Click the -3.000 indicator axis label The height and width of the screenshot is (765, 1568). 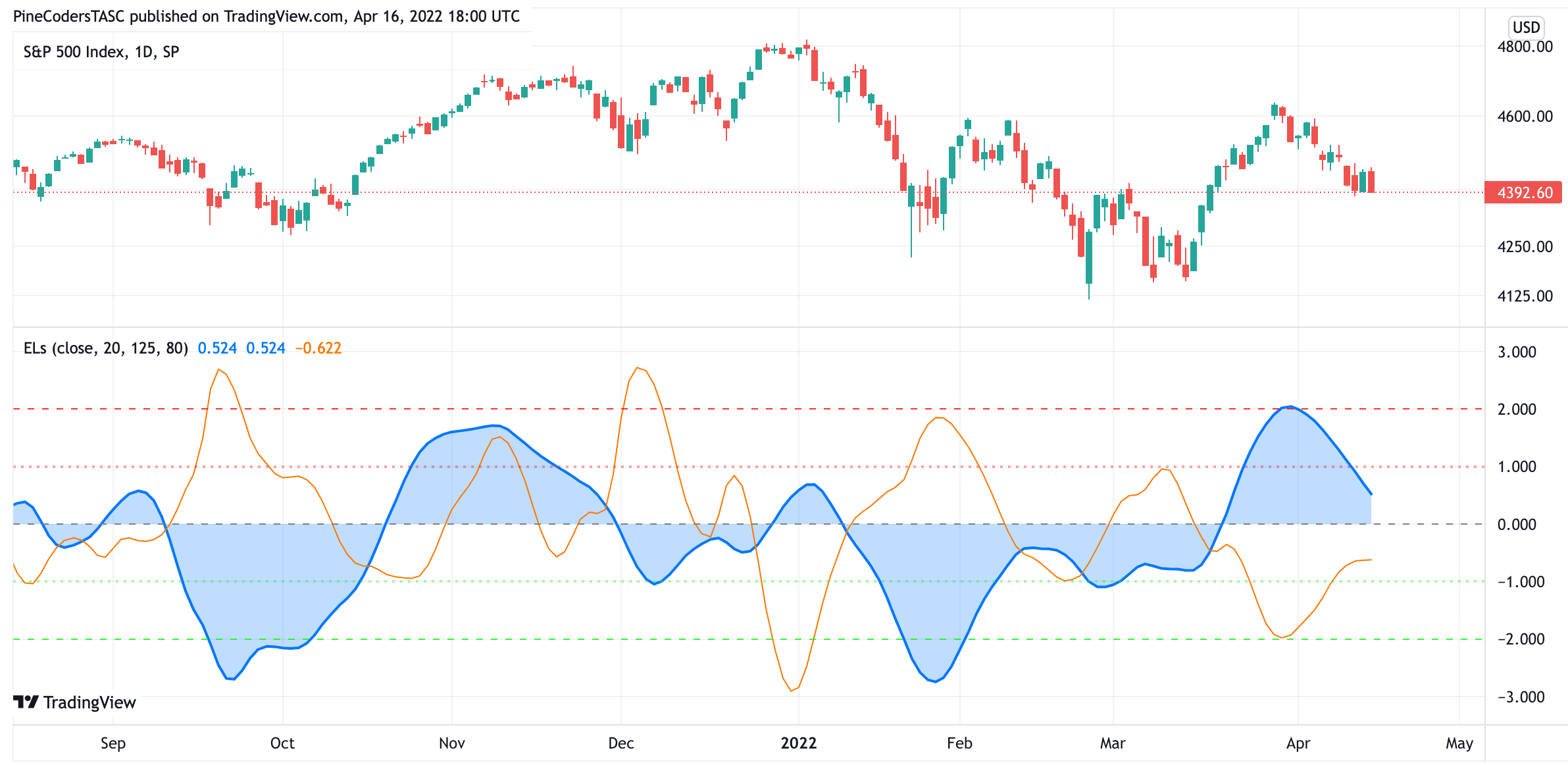point(1521,697)
